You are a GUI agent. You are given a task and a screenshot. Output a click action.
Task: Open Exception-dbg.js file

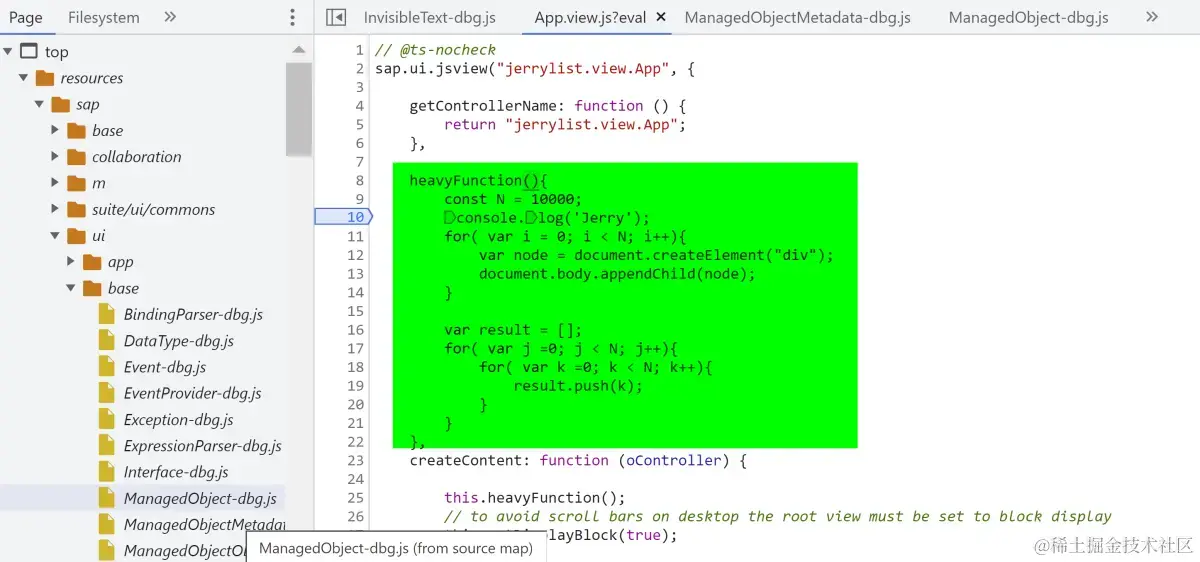[x=178, y=420]
